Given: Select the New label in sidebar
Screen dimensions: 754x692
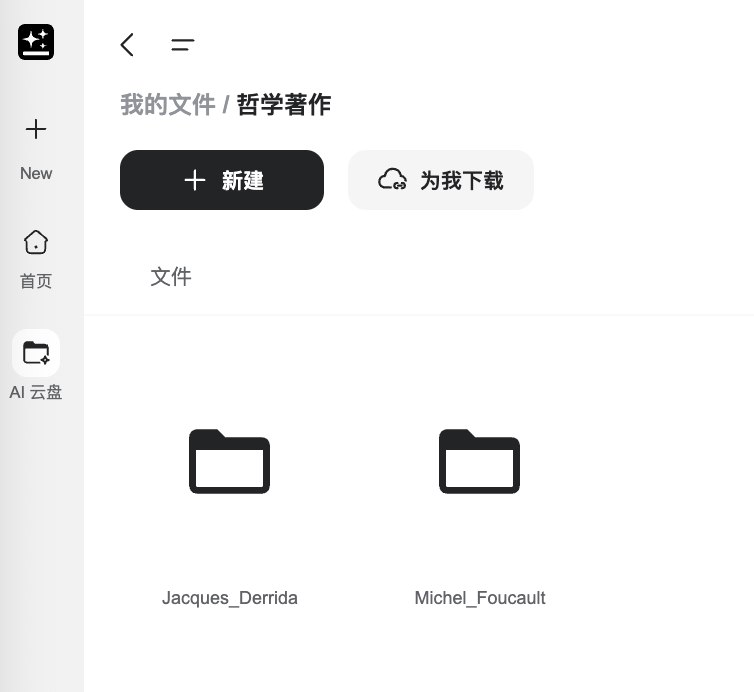Looking at the screenshot, I should click(x=36, y=173).
